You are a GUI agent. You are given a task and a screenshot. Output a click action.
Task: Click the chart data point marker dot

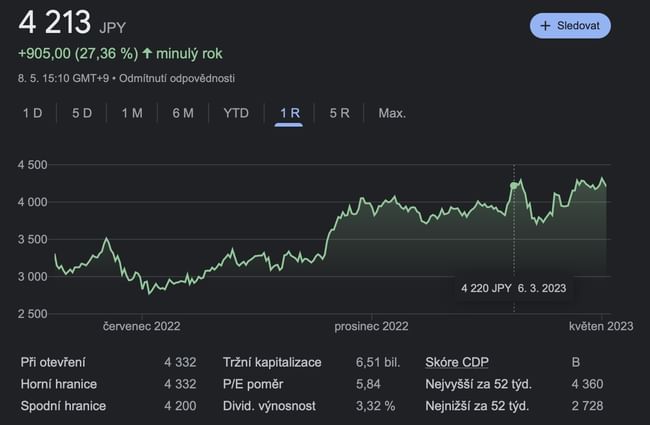514,186
